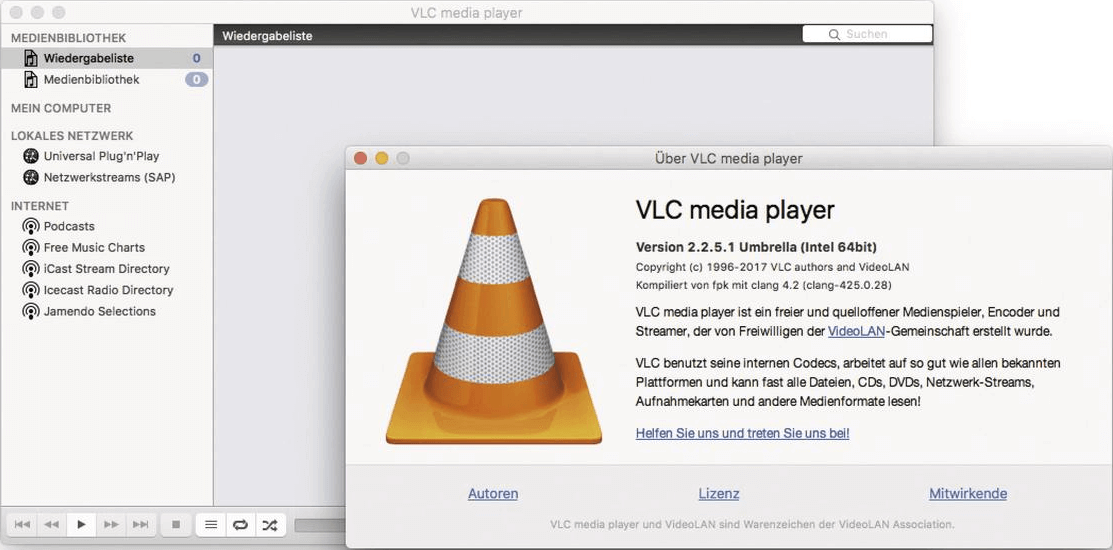Click the LOKALES NETZWERK section header
The height and width of the screenshot is (550, 1113).
(x=72, y=136)
